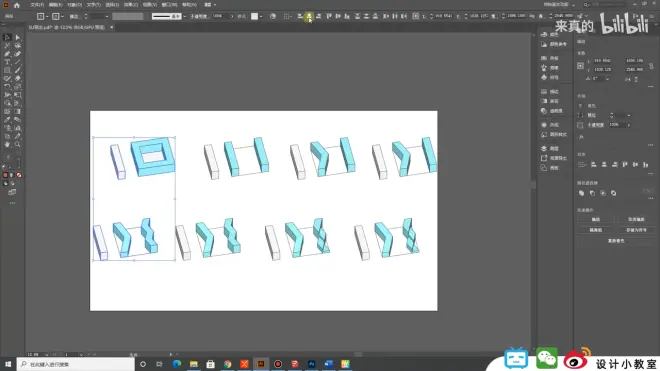Click the fill color swatch in appearance section

[x=580, y=106]
